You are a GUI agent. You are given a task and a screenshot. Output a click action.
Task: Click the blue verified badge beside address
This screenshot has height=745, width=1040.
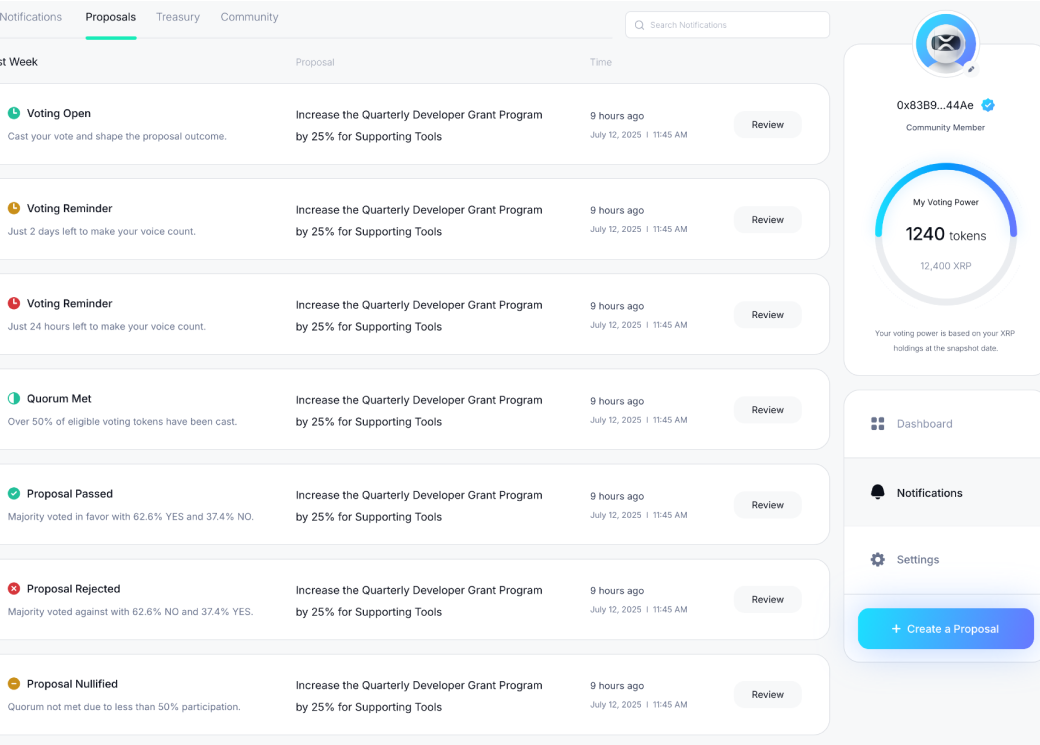point(988,105)
